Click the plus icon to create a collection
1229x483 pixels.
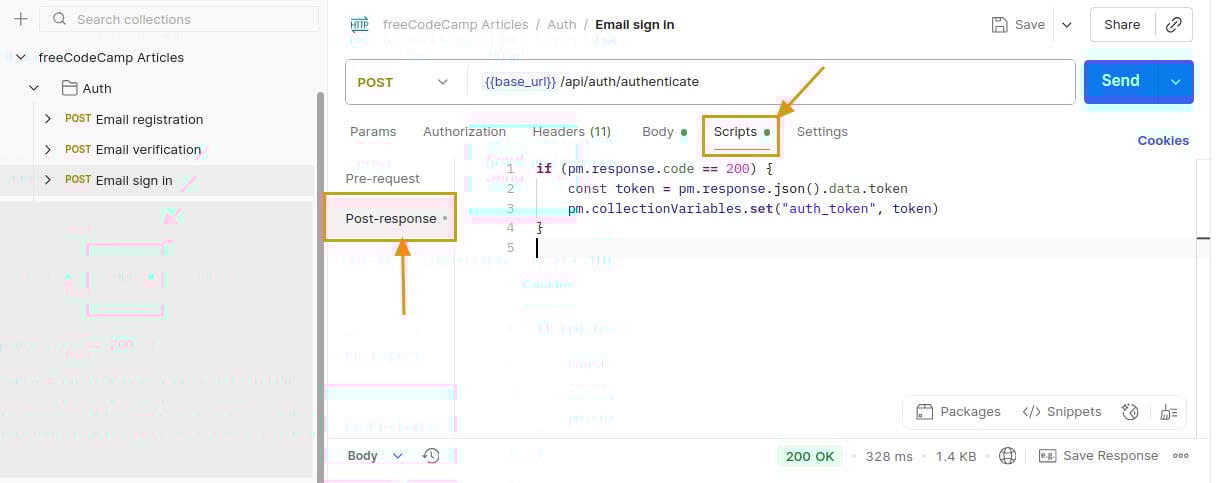(x=20, y=19)
